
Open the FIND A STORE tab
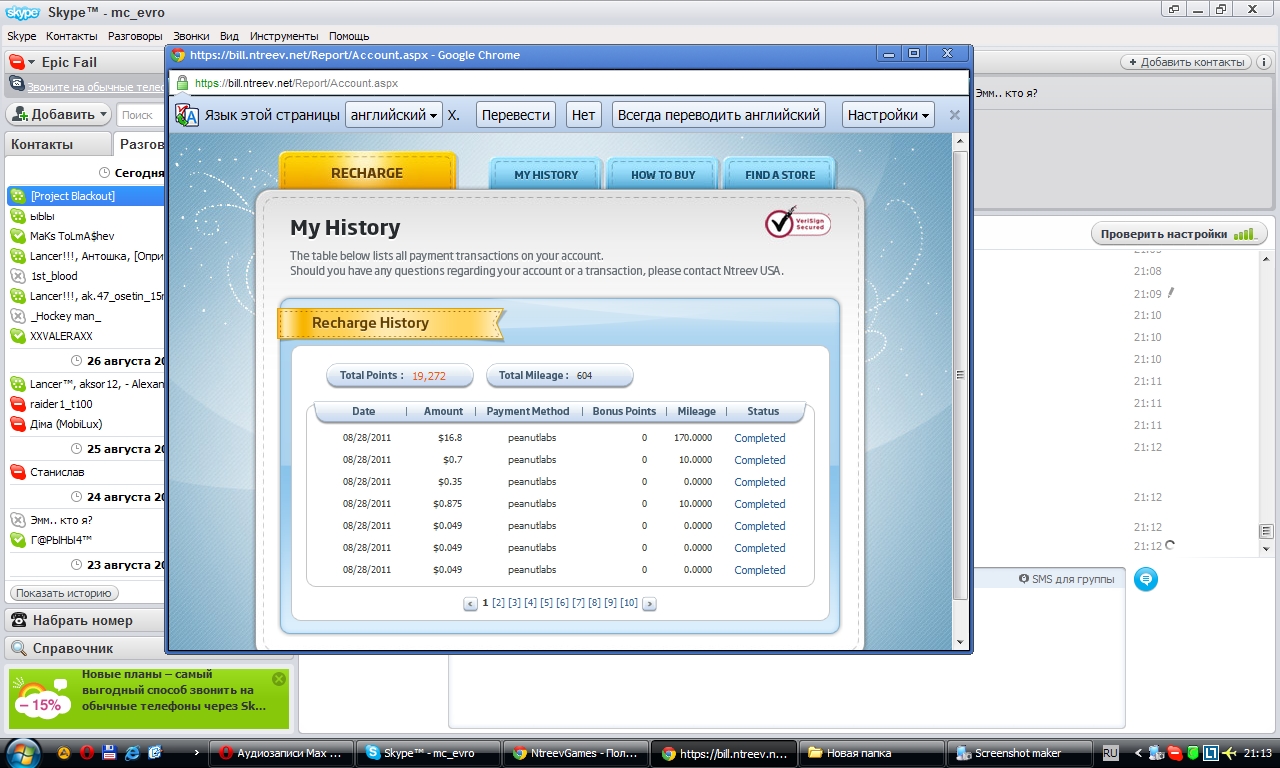[x=779, y=175]
